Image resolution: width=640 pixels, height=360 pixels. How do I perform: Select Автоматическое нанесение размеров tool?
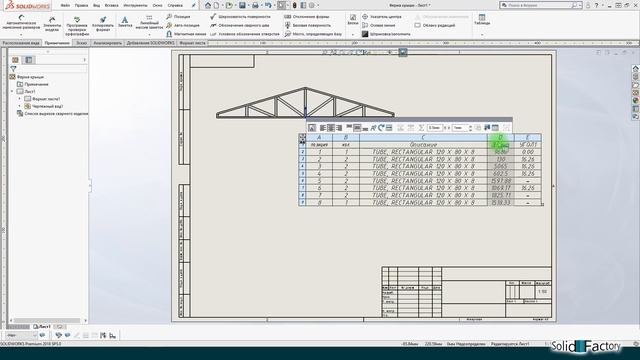pyautogui.click(x=20, y=23)
